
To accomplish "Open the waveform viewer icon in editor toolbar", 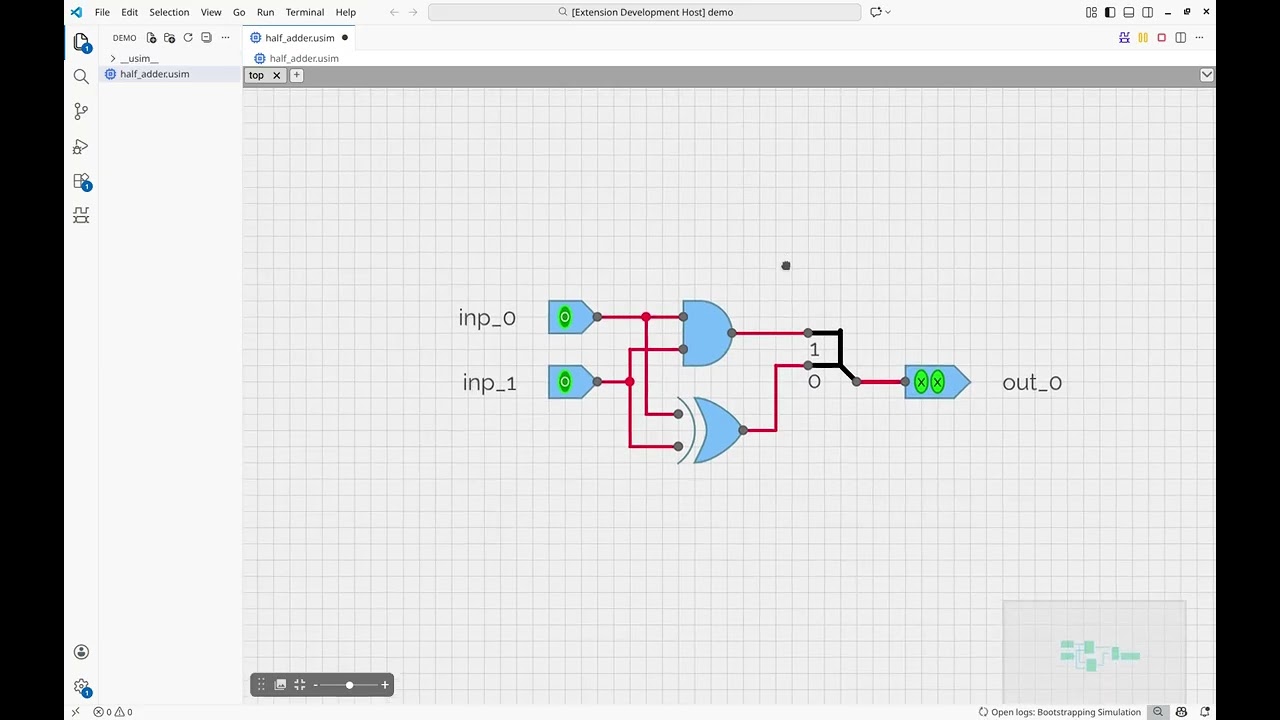I will click(1125, 38).
